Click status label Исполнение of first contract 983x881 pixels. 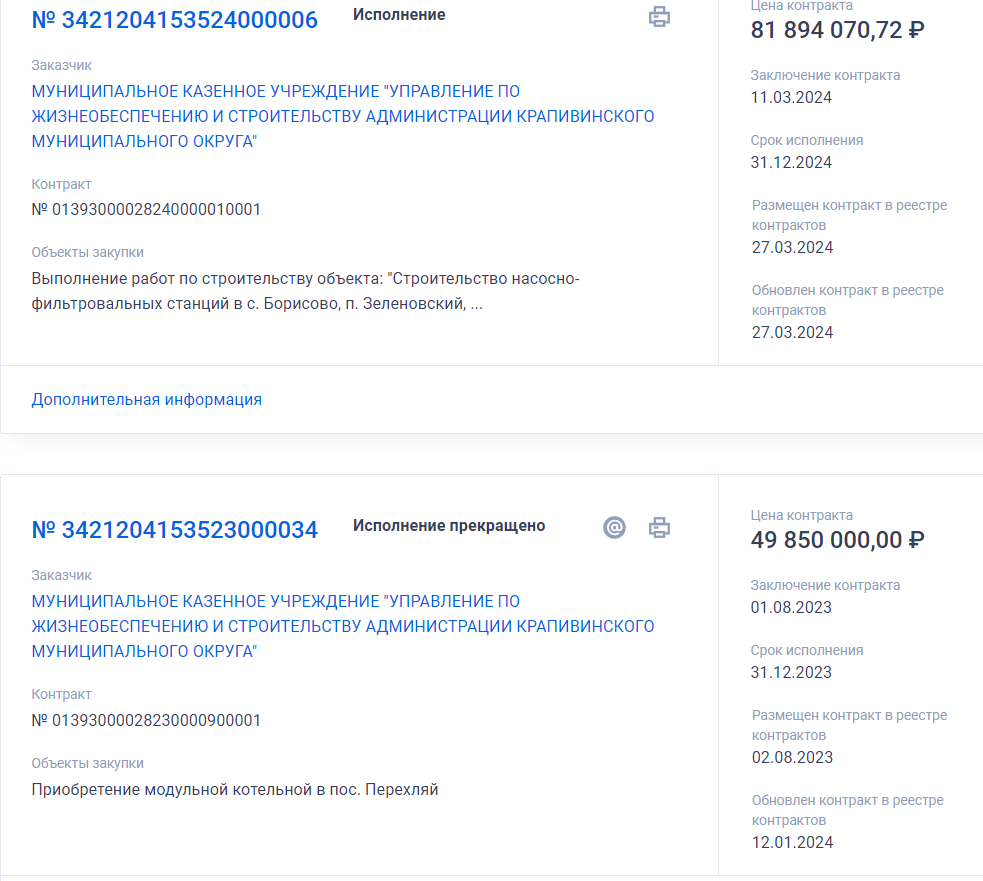[x=399, y=14]
